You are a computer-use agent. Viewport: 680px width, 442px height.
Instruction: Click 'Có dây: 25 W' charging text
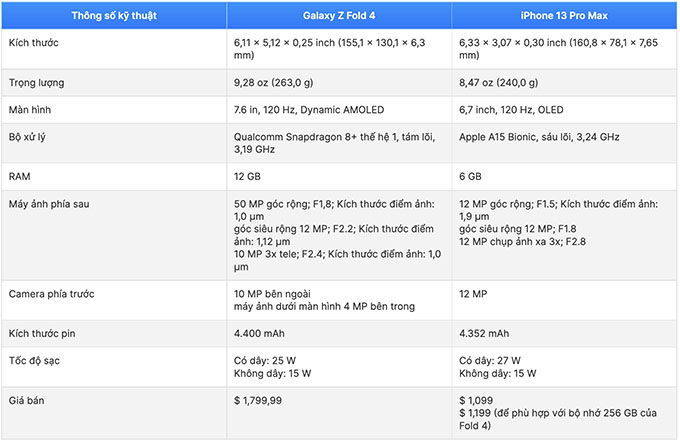(265, 361)
